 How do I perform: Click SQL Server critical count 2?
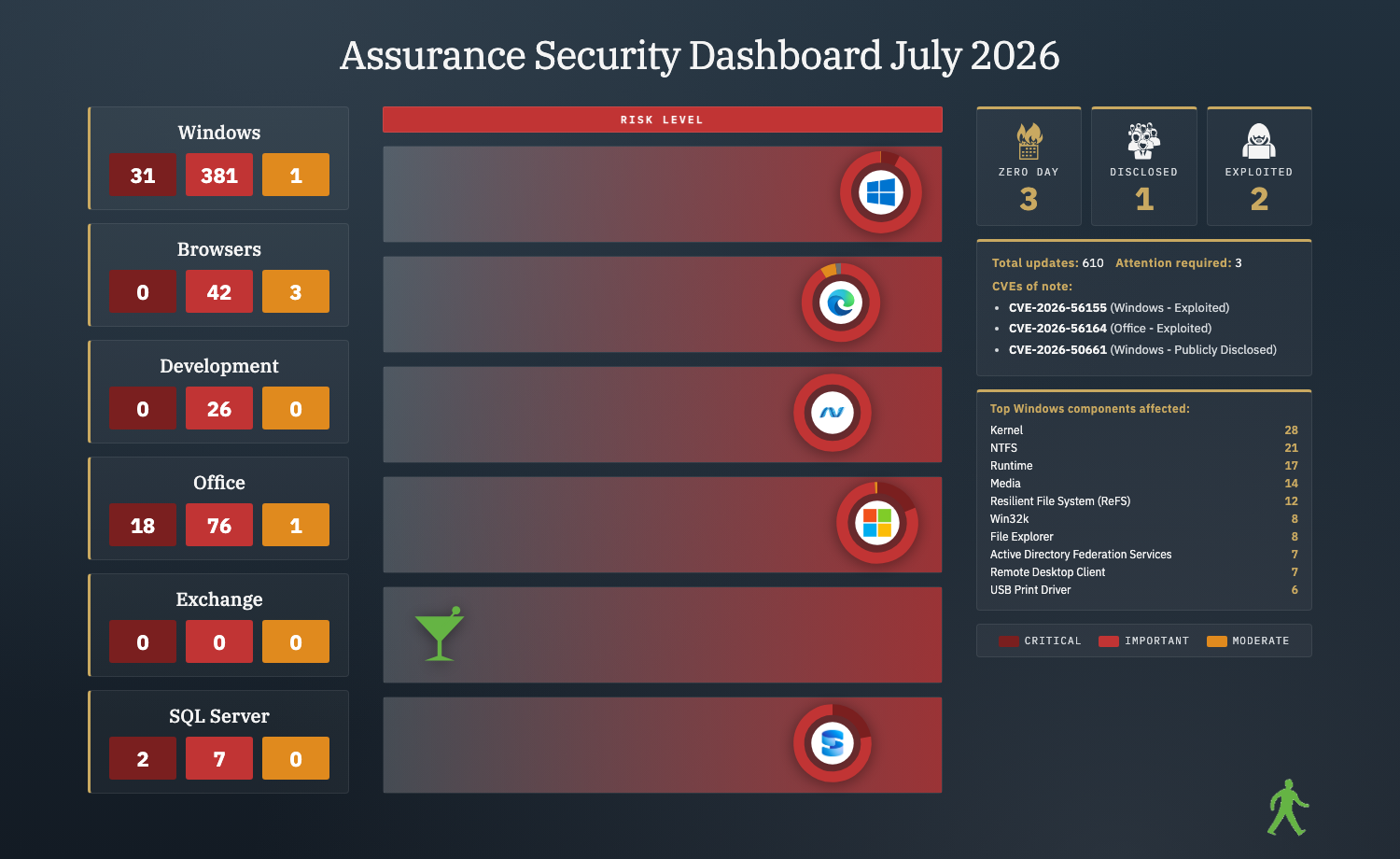point(143,758)
